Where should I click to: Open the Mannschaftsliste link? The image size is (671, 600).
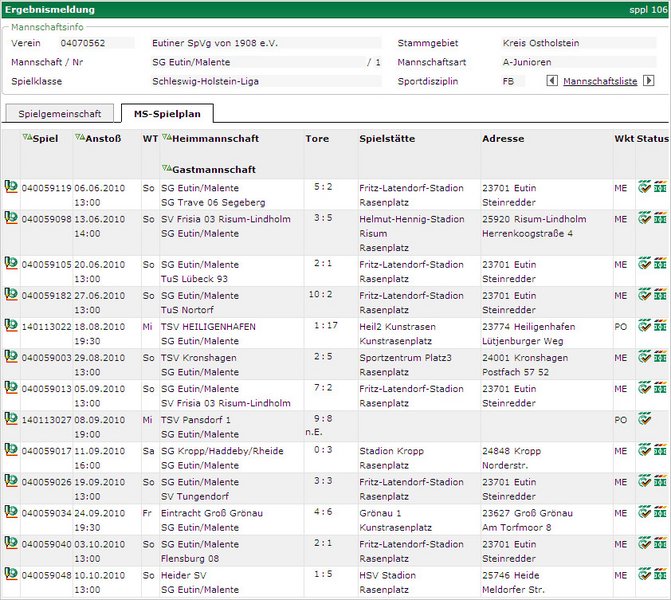[x=600, y=82]
